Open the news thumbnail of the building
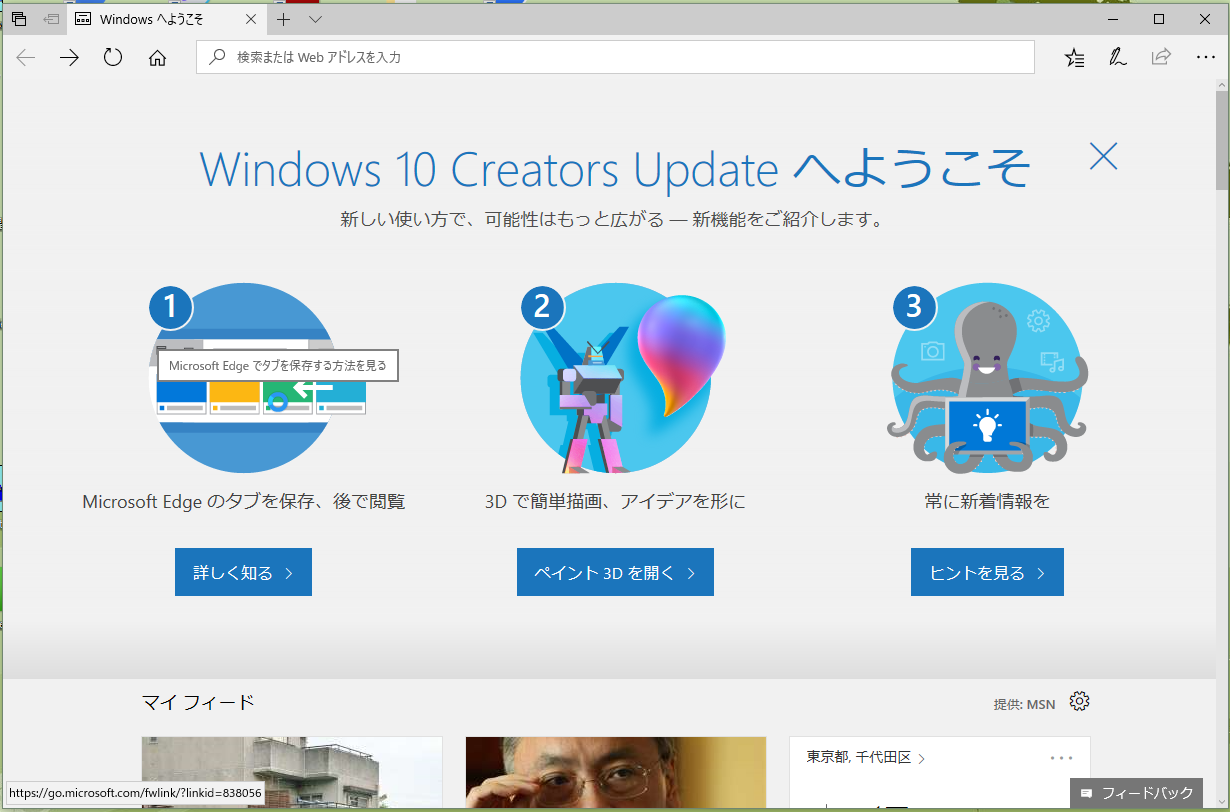Screen dimensions: 1230x812 (x=292, y=773)
